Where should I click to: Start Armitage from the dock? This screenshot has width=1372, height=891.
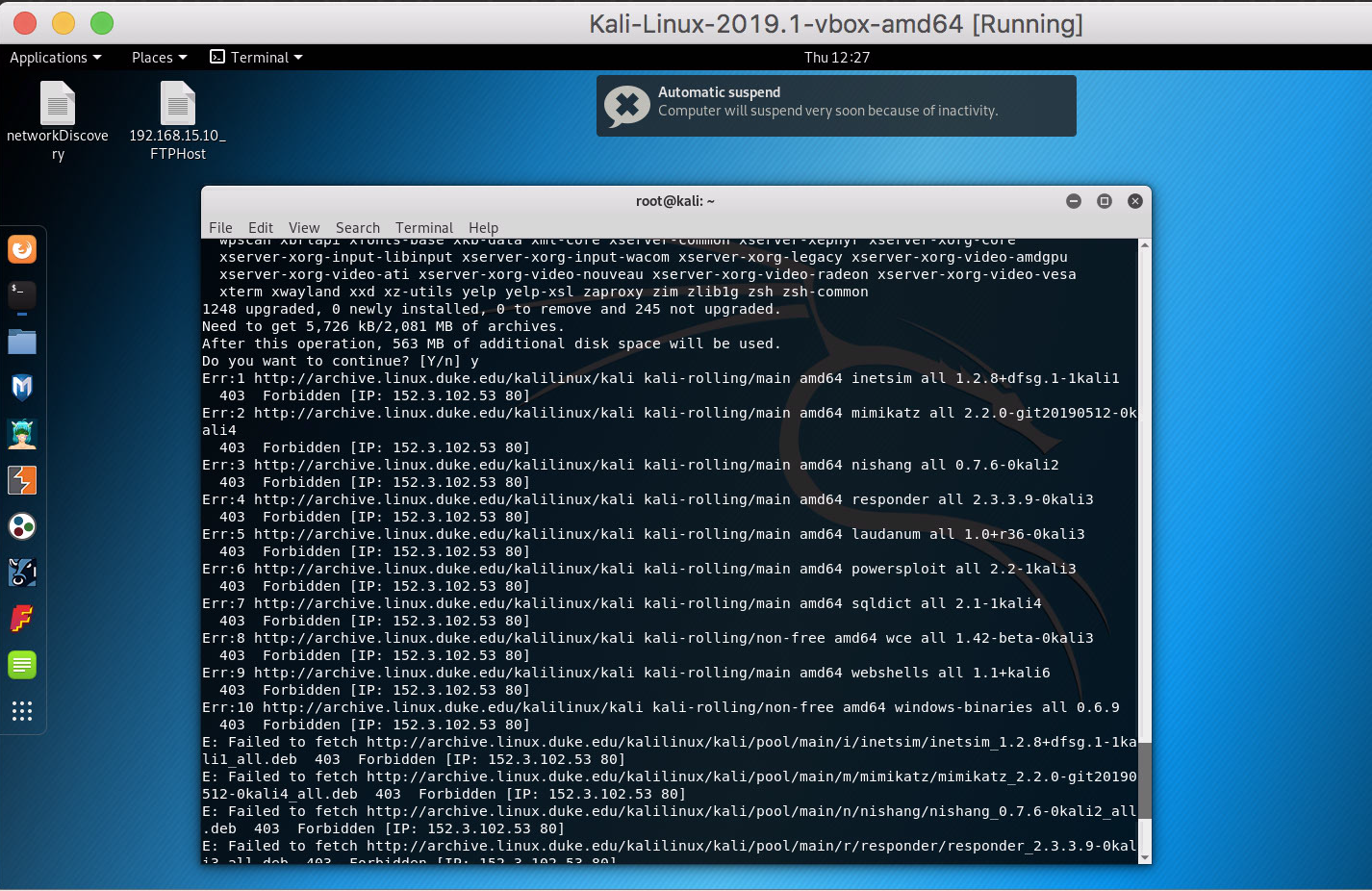(21, 433)
